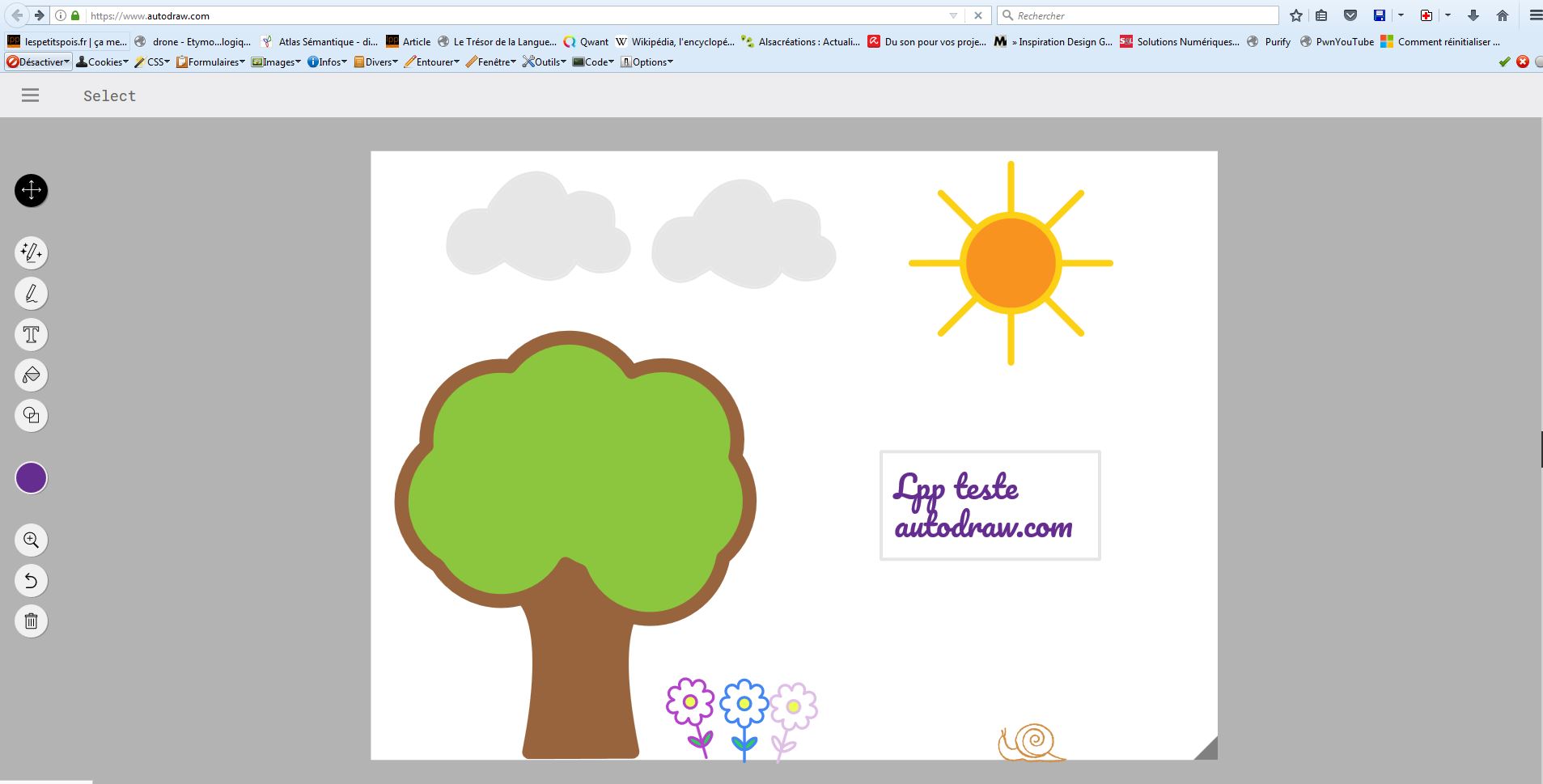Open the Le Trésor de la Langue bookmark
Image resolution: width=1543 pixels, height=784 pixels.
pyautogui.click(x=497, y=41)
